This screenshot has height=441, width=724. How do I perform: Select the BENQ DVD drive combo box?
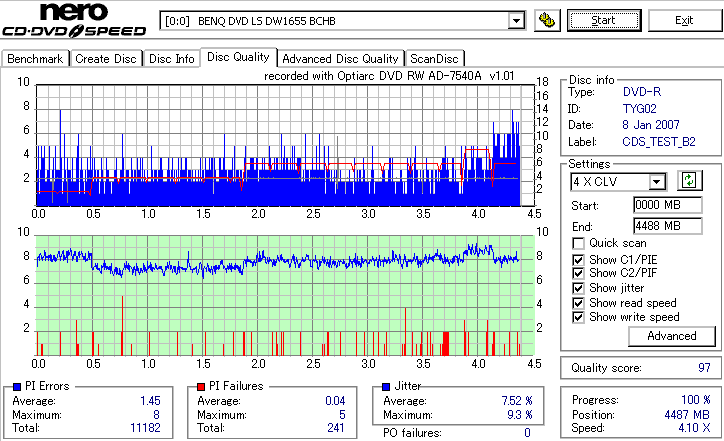pyautogui.click(x=342, y=21)
